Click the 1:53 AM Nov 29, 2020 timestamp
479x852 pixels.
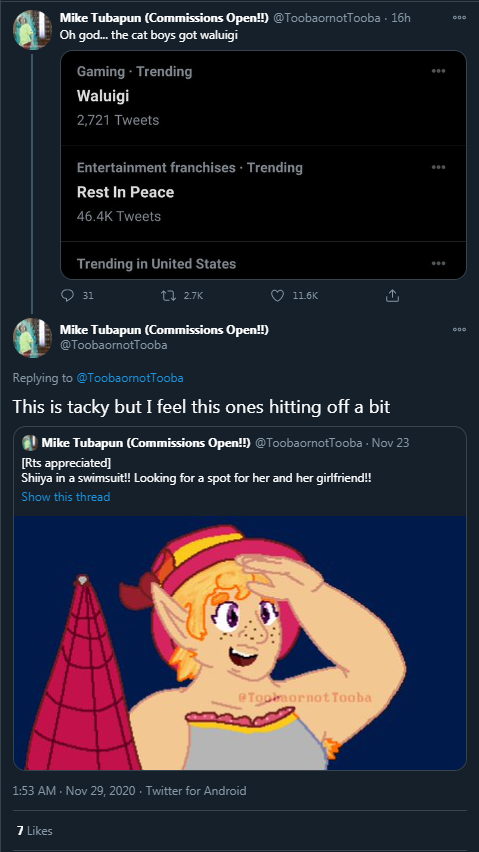(75, 791)
